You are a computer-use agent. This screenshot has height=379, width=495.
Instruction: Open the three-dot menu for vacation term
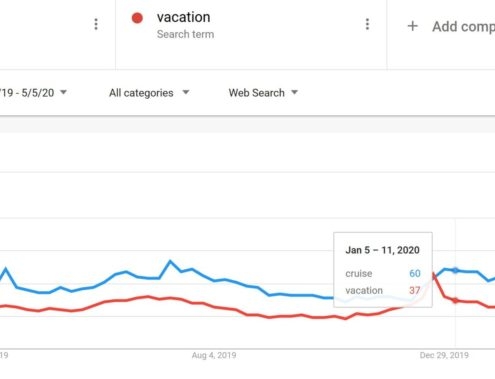pyautogui.click(x=367, y=24)
